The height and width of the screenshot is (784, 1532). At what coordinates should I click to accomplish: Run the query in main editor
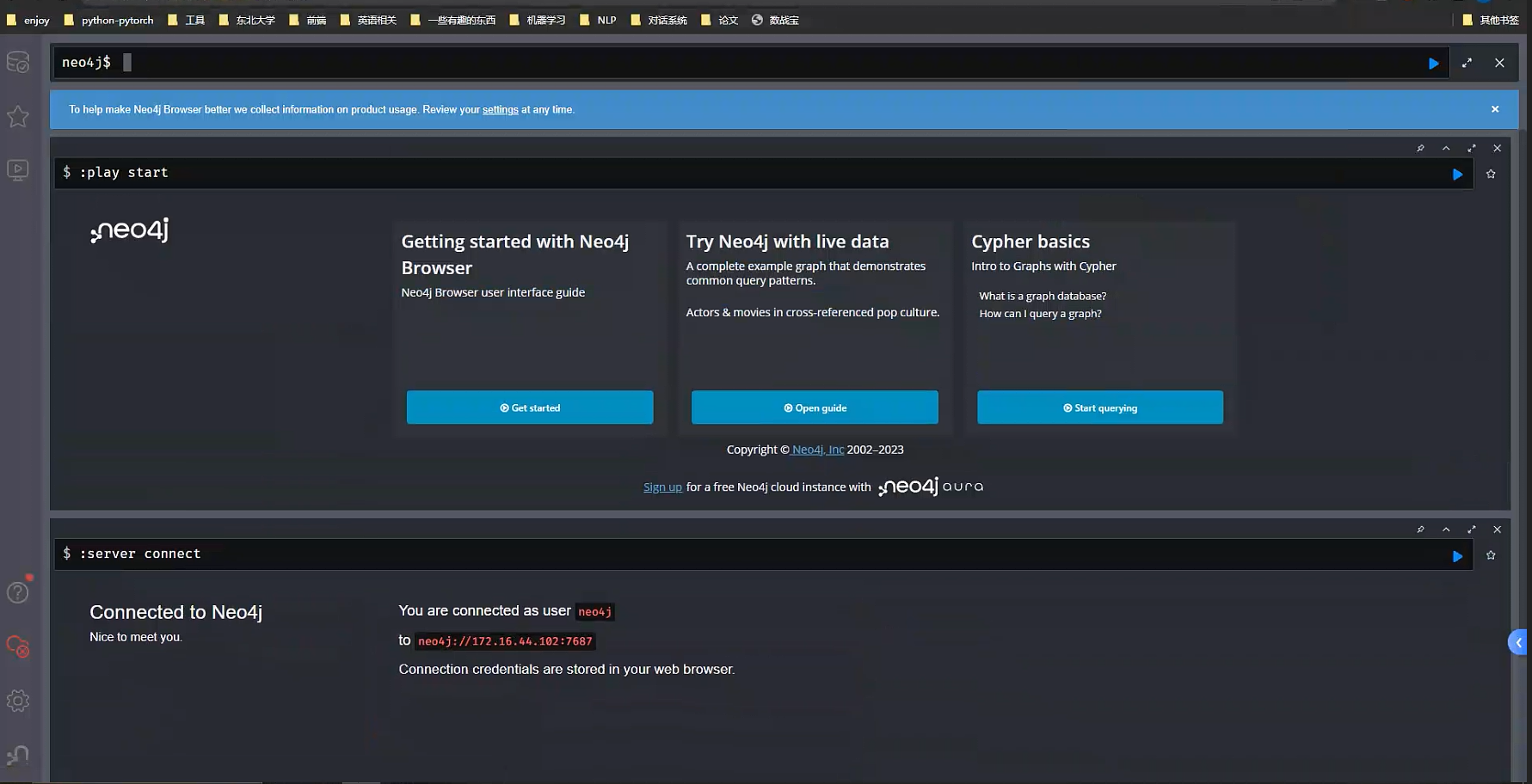1433,63
